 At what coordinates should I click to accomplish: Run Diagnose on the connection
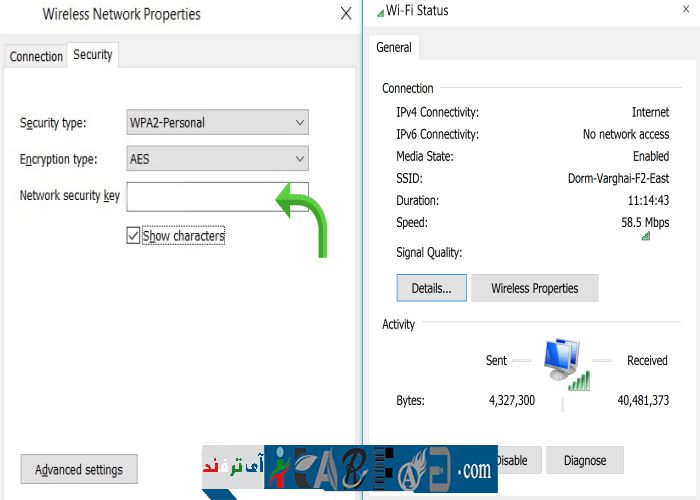(584, 460)
